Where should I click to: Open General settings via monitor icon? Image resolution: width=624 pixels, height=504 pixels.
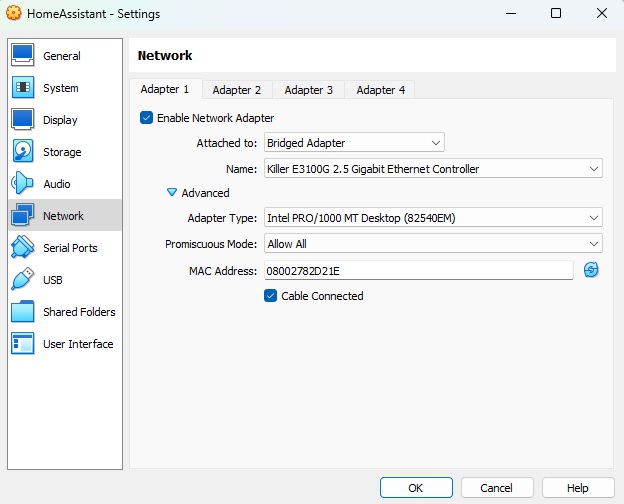tap(23, 55)
